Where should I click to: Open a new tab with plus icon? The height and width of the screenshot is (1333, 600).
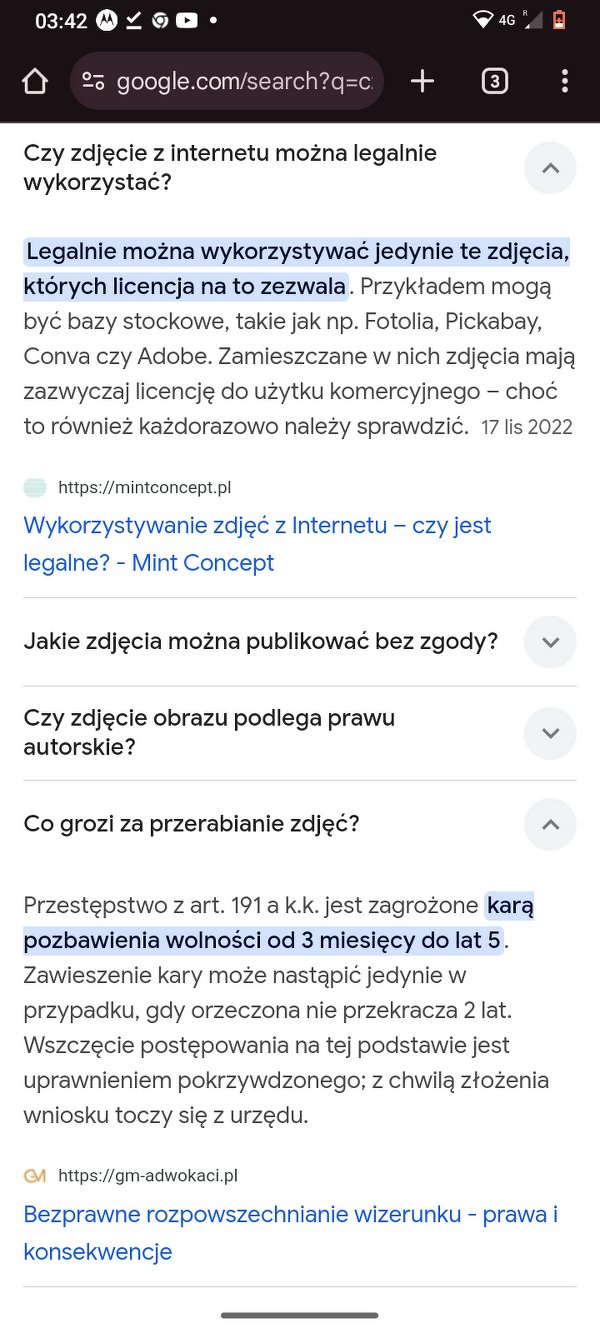coord(422,81)
